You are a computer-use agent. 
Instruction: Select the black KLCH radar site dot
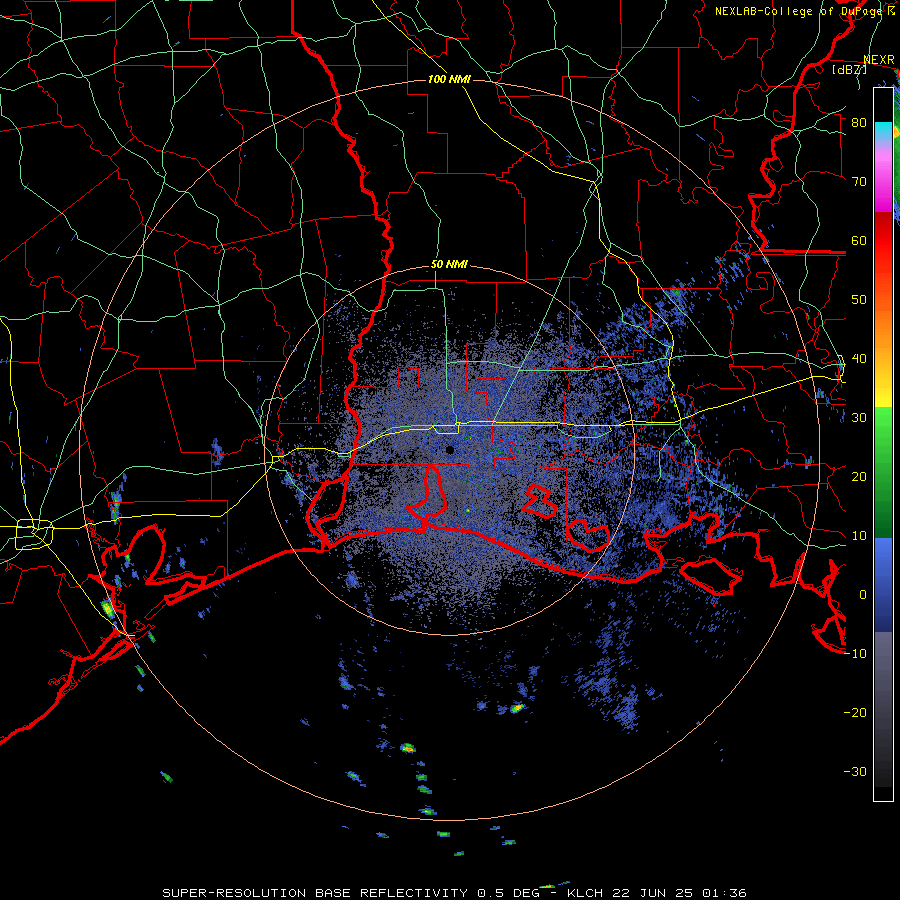click(450, 450)
